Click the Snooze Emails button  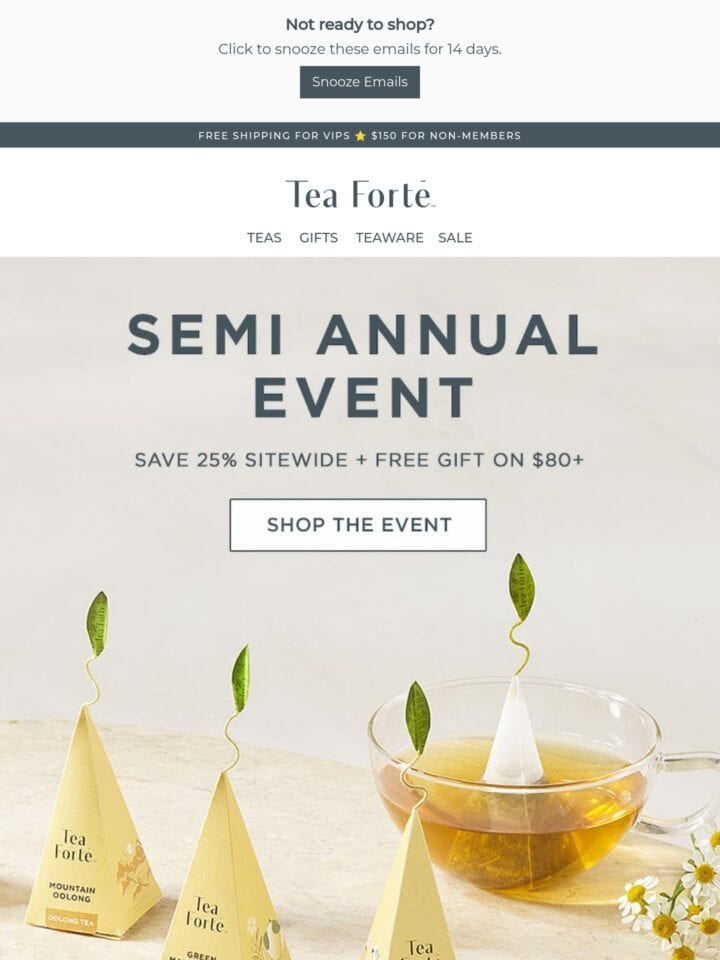click(x=359, y=82)
